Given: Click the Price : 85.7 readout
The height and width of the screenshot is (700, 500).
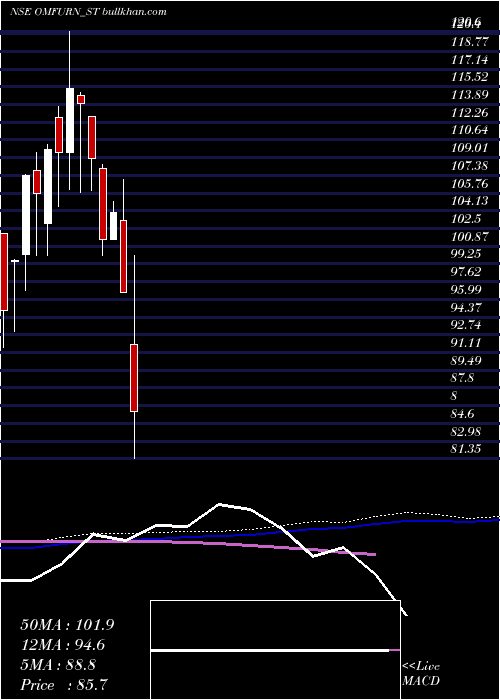Looking at the screenshot, I should [x=64, y=685].
